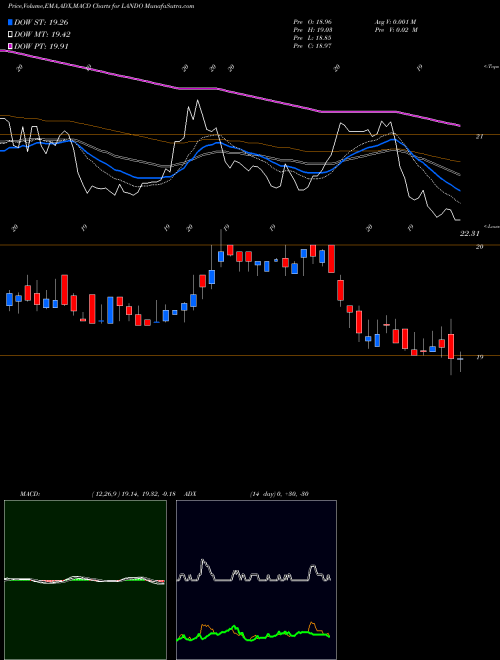Click the 'MACD:' panel heading
500x660 pixels.
coord(30,494)
